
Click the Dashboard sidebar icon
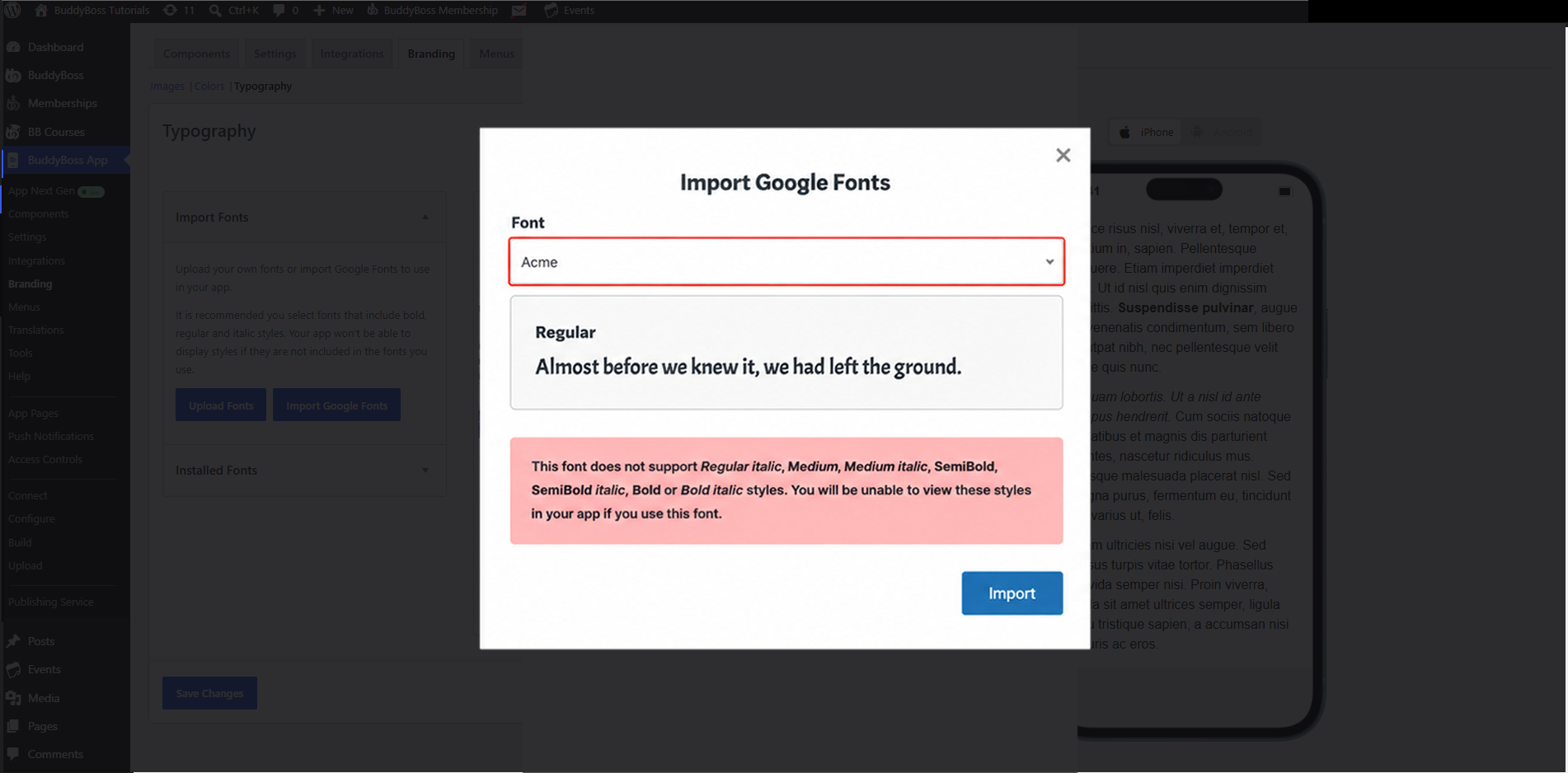click(13, 47)
